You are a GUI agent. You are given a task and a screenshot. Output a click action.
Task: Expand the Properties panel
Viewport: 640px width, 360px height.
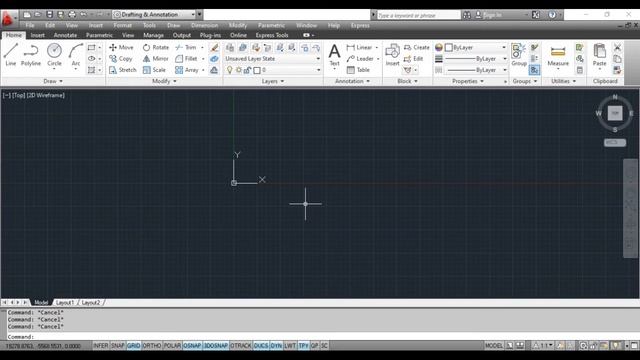(x=468, y=81)
